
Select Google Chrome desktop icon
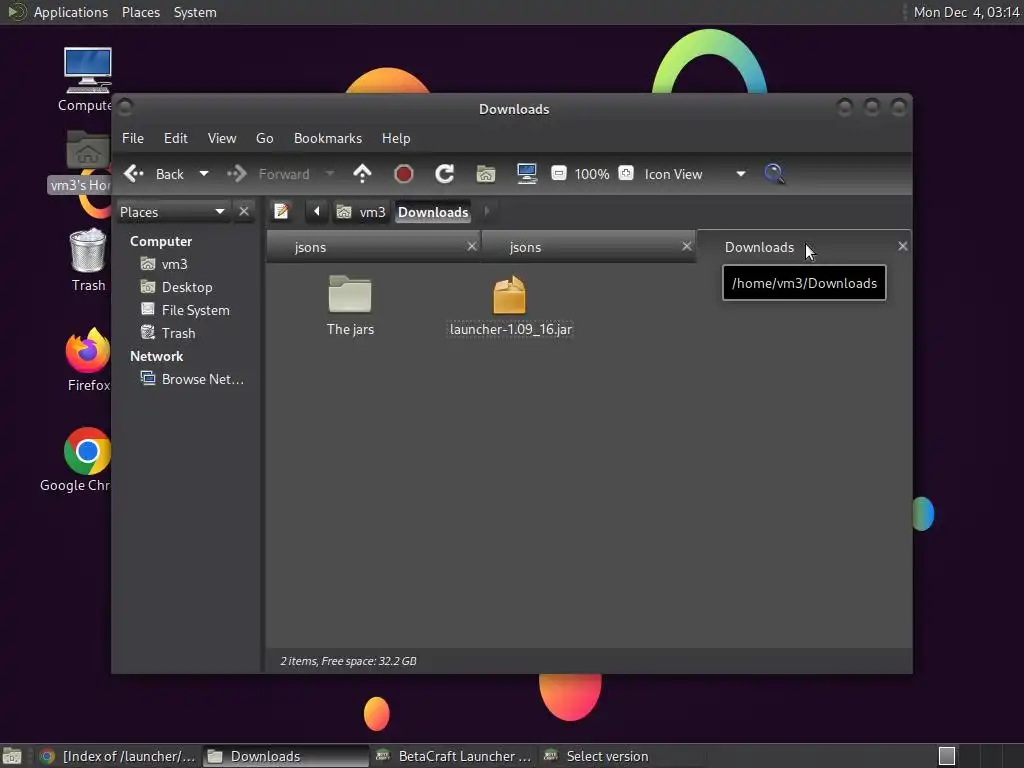(x=75, y=460)
